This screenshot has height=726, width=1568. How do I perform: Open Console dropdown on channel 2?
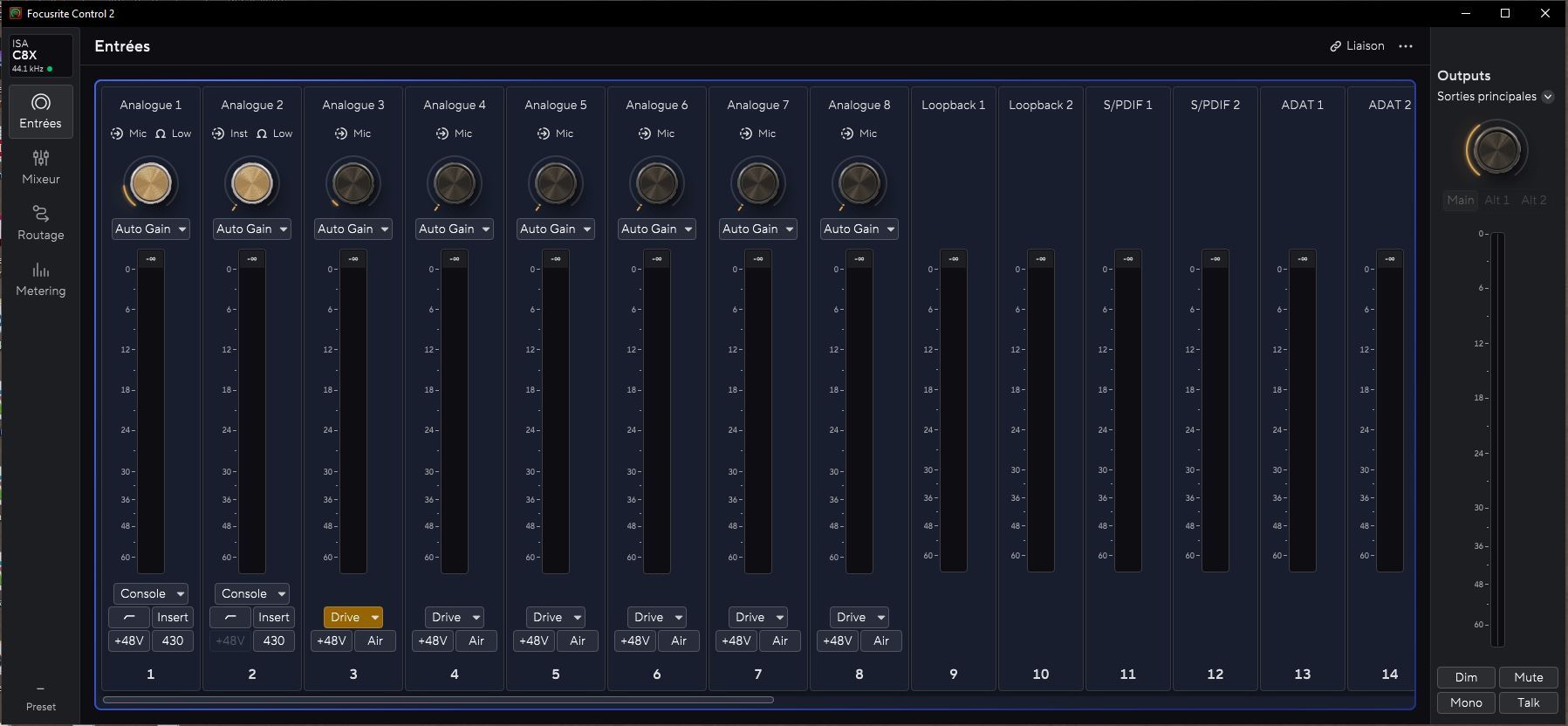[x=252, y=593]
